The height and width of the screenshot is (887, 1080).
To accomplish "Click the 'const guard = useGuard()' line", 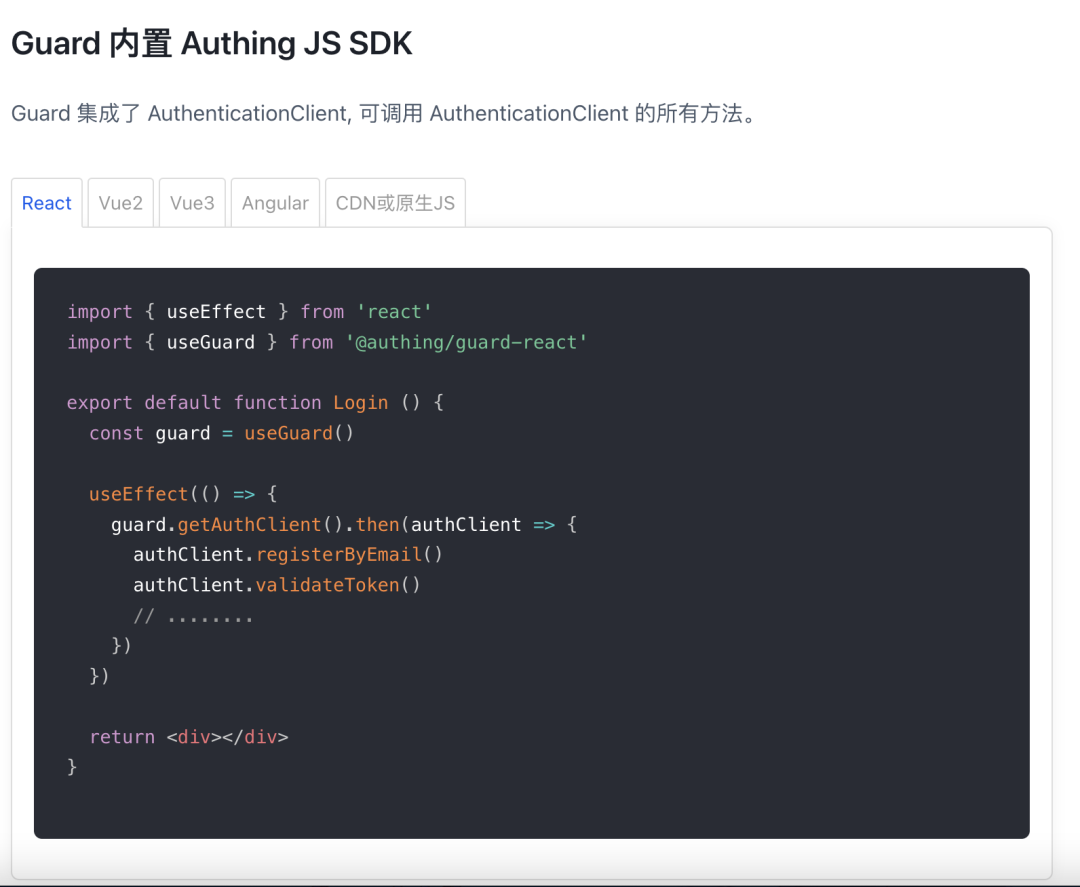I will click(221, 433).
